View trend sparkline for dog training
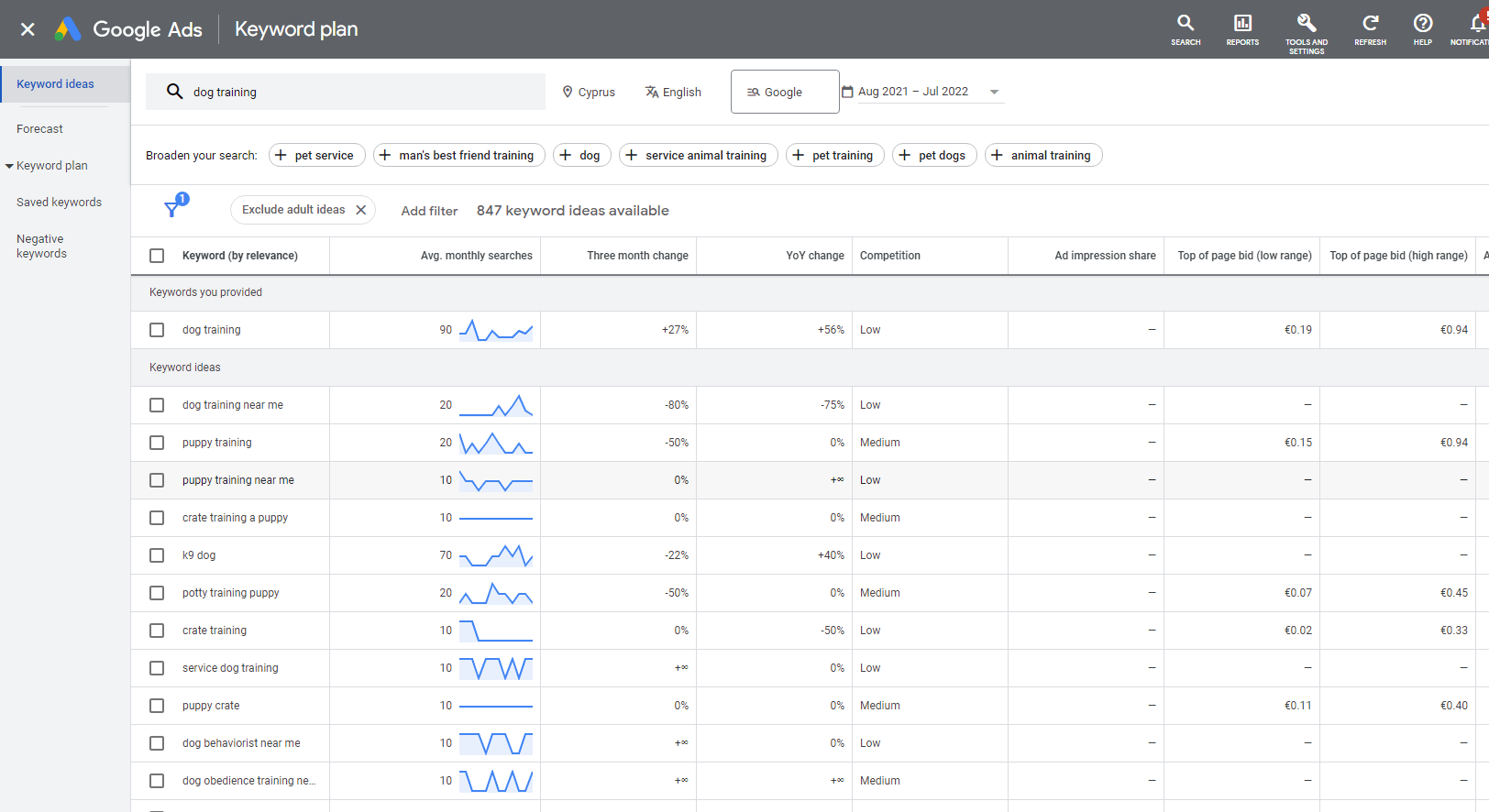Screen dimensions: 1489x812 click(495, 330)
